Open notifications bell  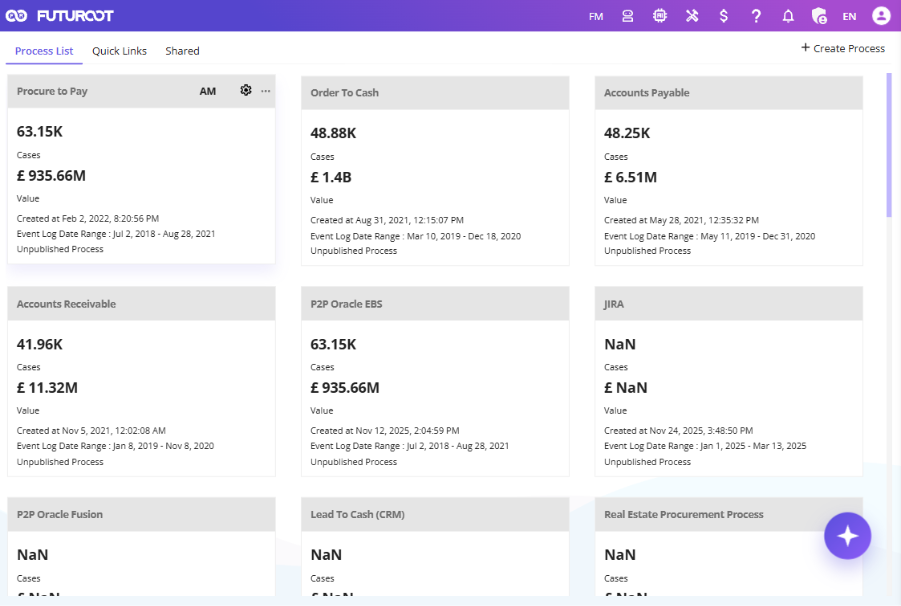coord(788,16)
